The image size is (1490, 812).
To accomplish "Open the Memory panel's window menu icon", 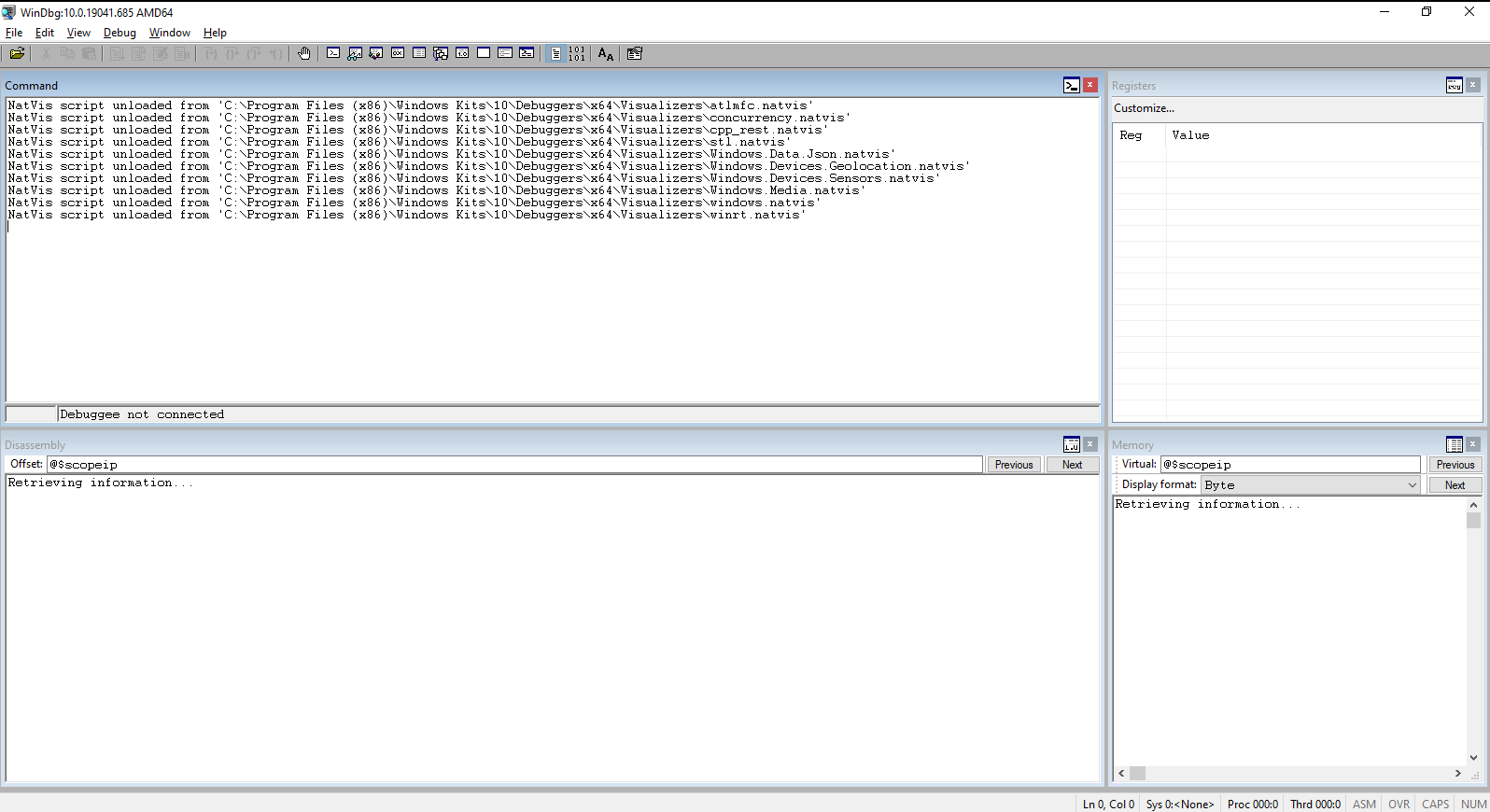I will click(x=1454, y=445).
